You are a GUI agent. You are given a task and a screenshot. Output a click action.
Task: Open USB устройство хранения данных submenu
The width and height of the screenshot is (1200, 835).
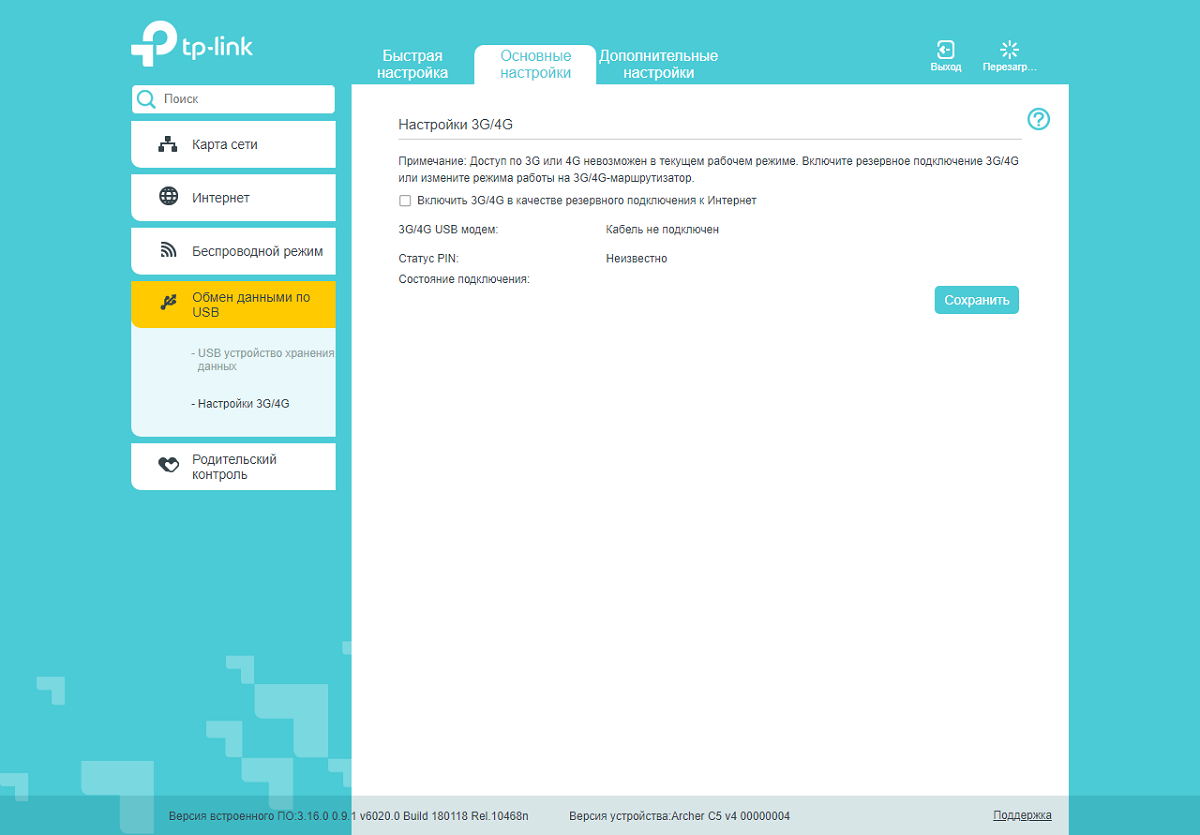pyautogui.click(x=262, y=360)
